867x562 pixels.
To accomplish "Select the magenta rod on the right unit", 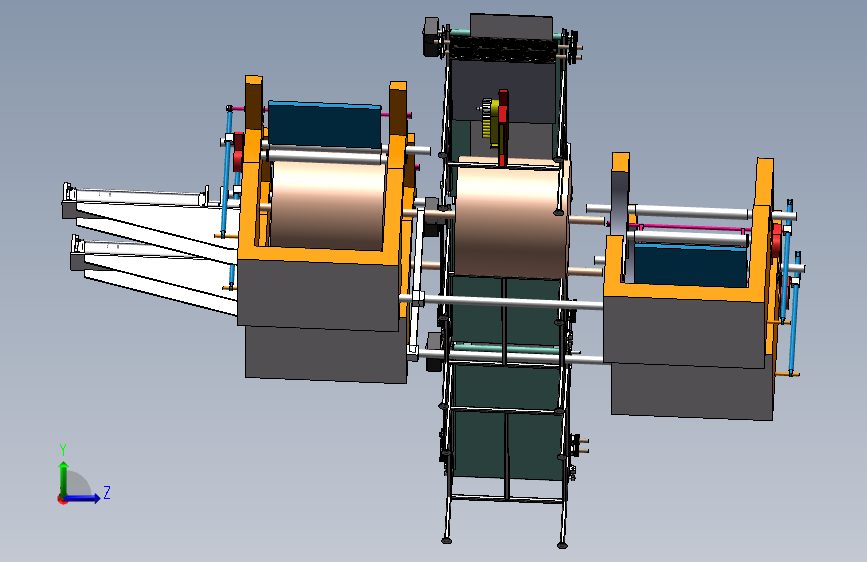I will coord(691,227).
